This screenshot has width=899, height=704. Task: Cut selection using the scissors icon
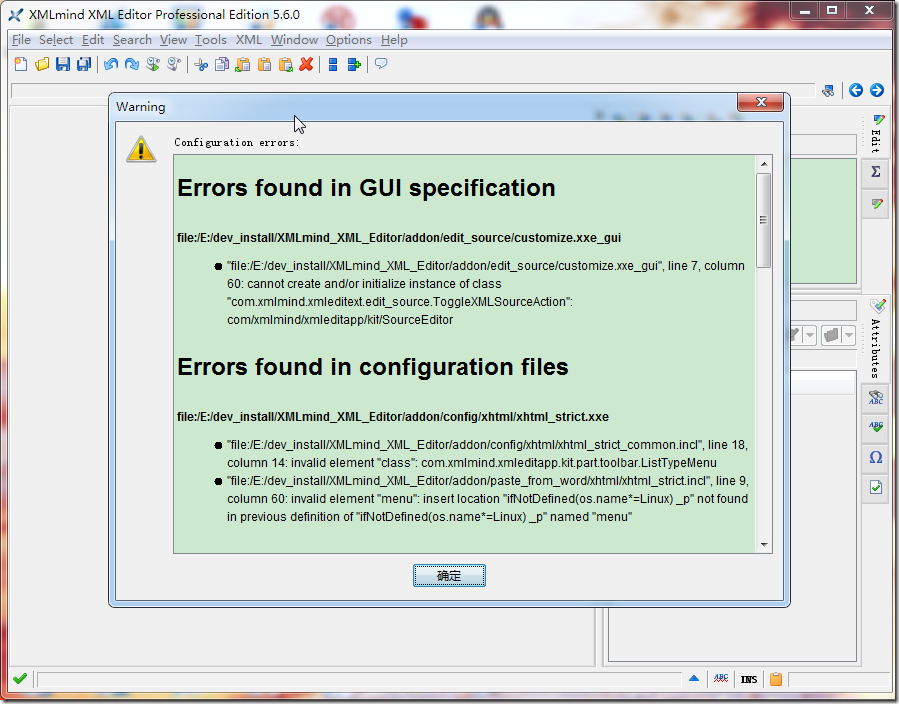click(201, 64)
